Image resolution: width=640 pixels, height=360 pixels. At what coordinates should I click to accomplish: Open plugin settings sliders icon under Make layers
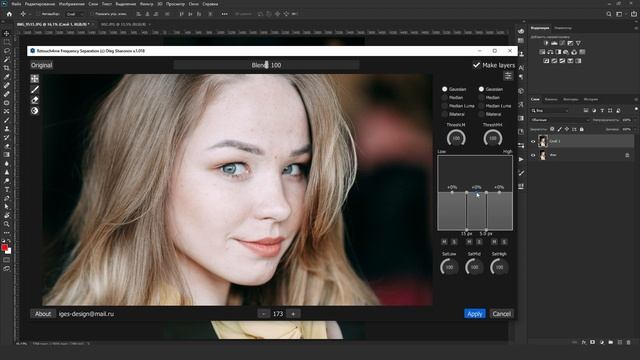coord(508,76)
